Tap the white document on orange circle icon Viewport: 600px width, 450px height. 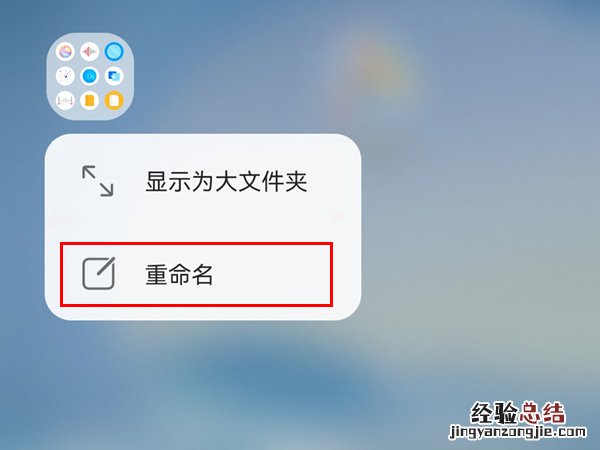click(114, 101)
